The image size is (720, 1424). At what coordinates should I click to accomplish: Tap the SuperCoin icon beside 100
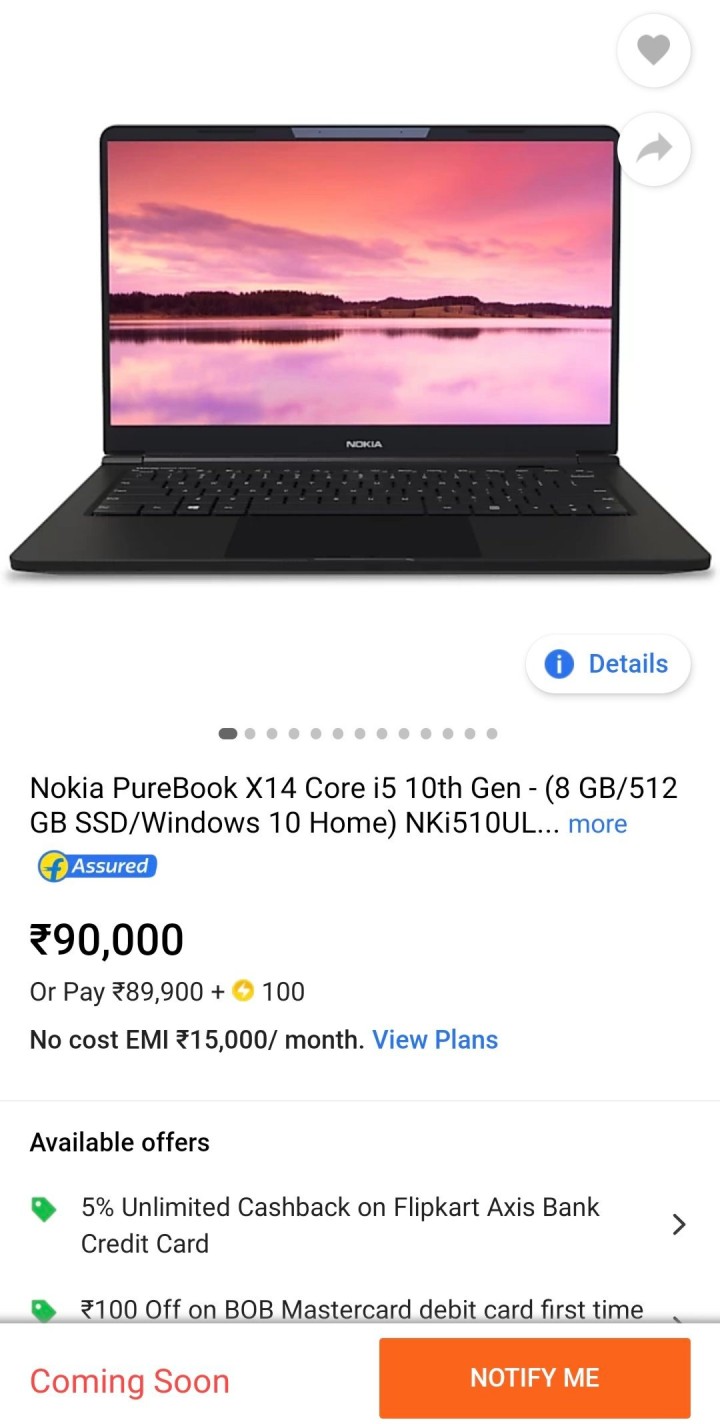pos(243,991)
